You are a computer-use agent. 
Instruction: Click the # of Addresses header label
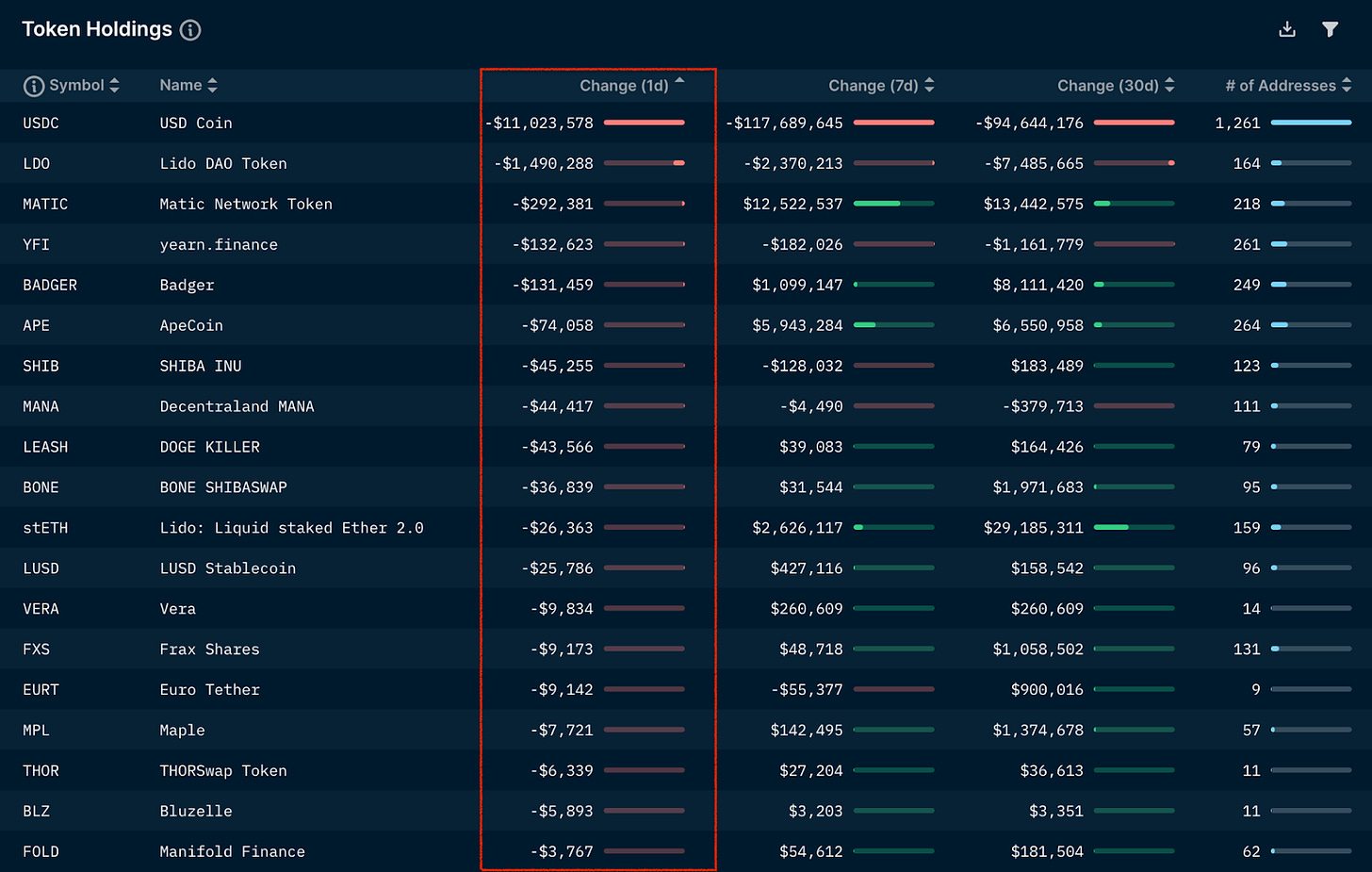[1281, 86]
